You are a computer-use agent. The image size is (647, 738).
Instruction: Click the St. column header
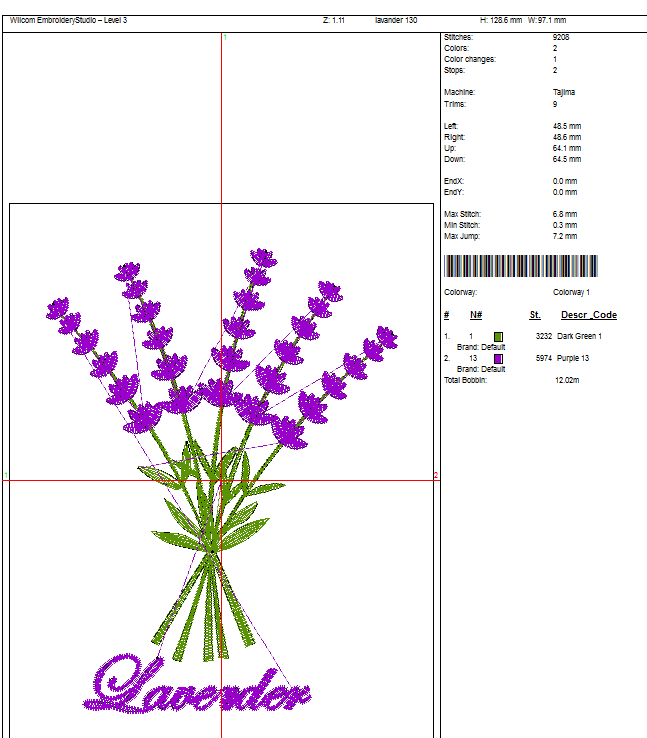point(535,315)
